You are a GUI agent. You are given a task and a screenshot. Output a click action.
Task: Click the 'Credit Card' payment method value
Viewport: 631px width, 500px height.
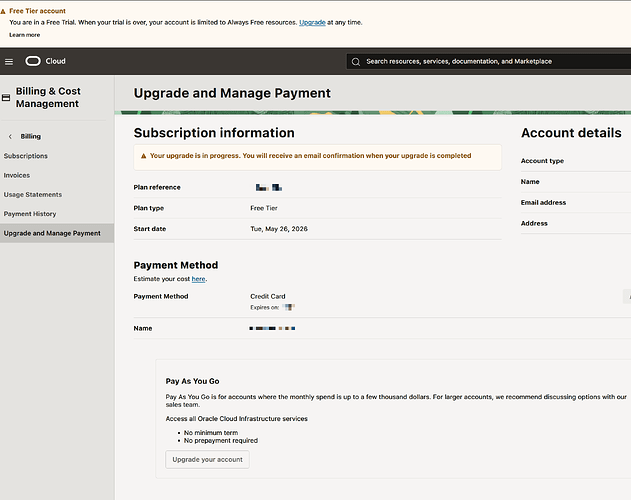pos(268,296)
